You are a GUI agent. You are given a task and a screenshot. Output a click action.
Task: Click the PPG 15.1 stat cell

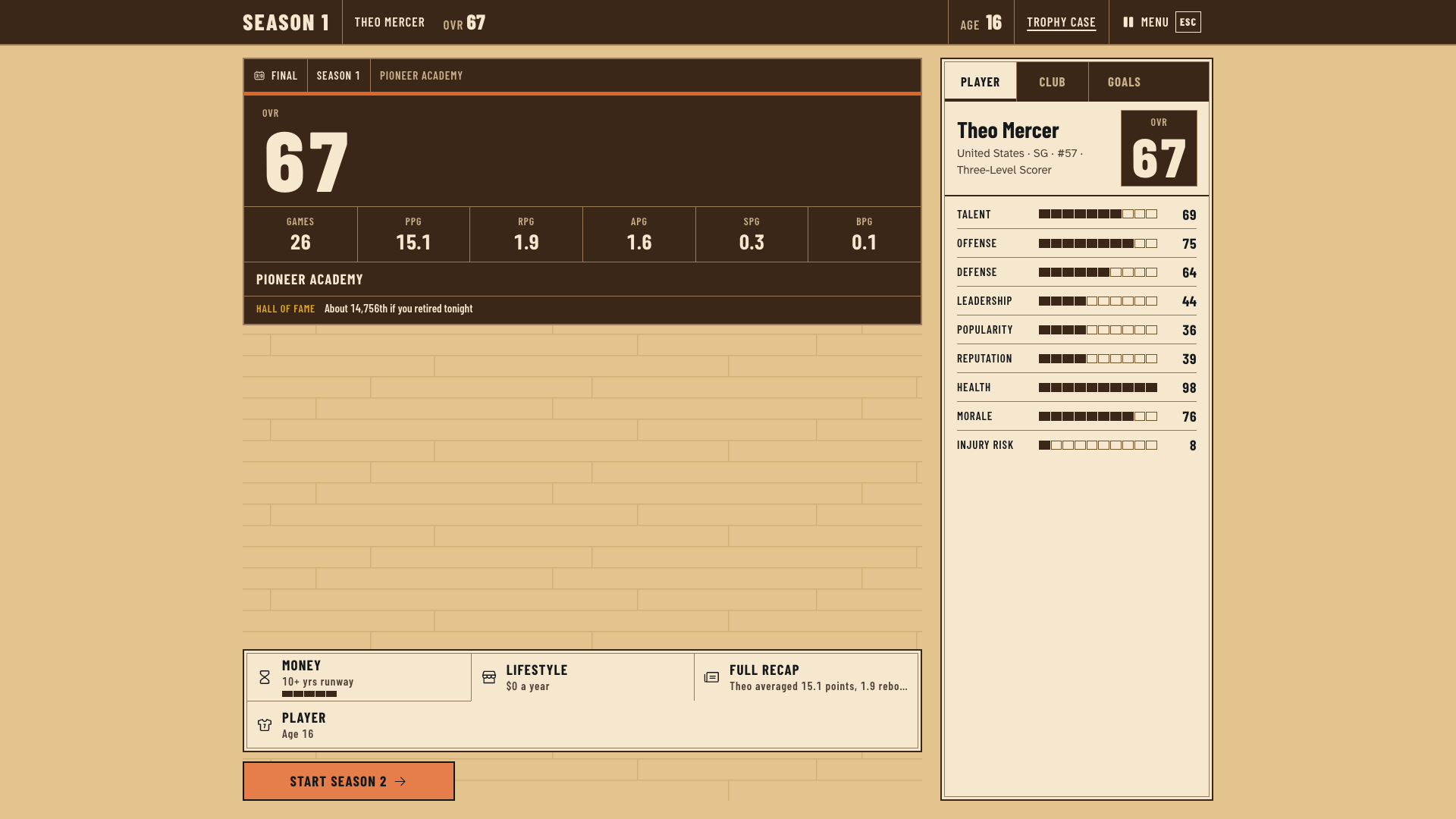point(413,234)
